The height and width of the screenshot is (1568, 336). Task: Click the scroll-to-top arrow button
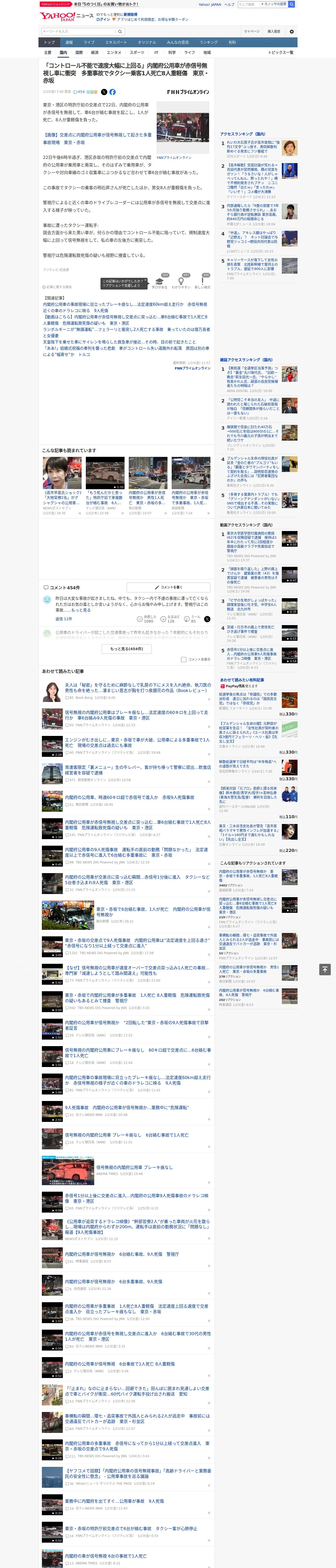325,969
